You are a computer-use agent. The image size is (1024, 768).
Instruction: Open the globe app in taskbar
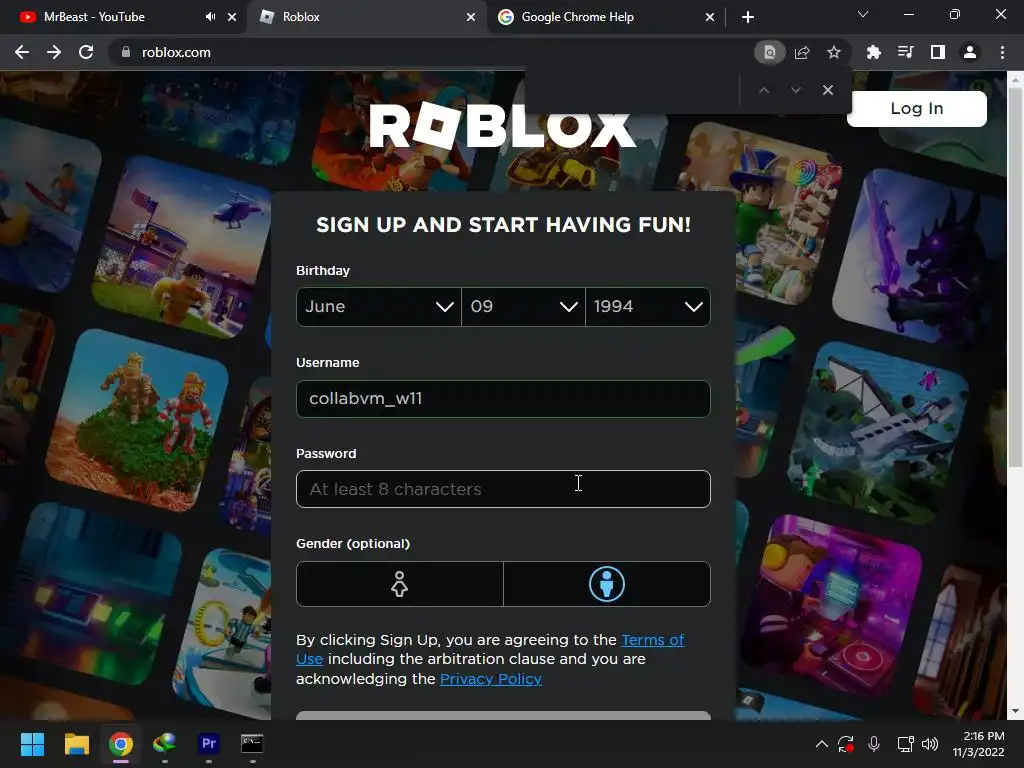click(x=165, y=744)
